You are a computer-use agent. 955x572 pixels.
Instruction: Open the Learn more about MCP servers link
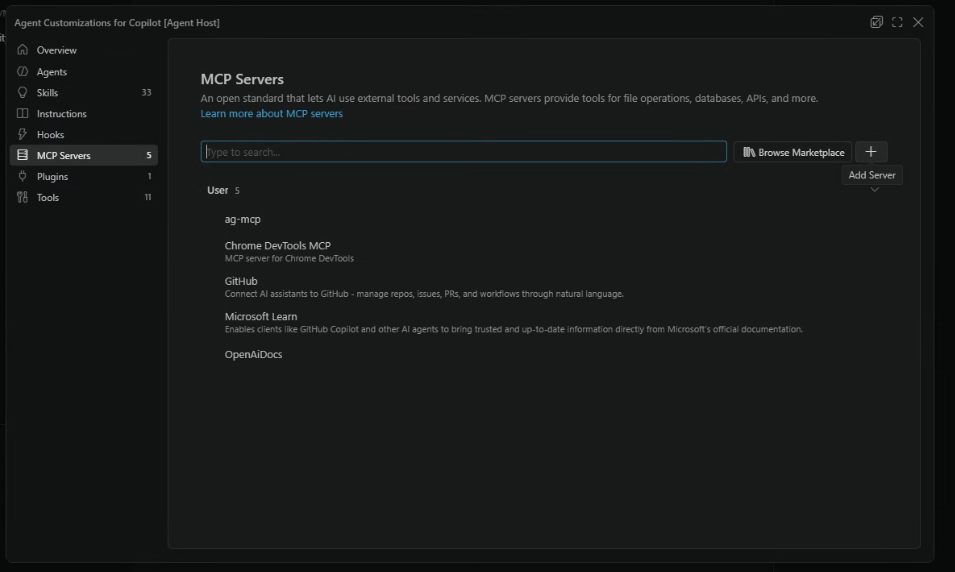[272, 113]
